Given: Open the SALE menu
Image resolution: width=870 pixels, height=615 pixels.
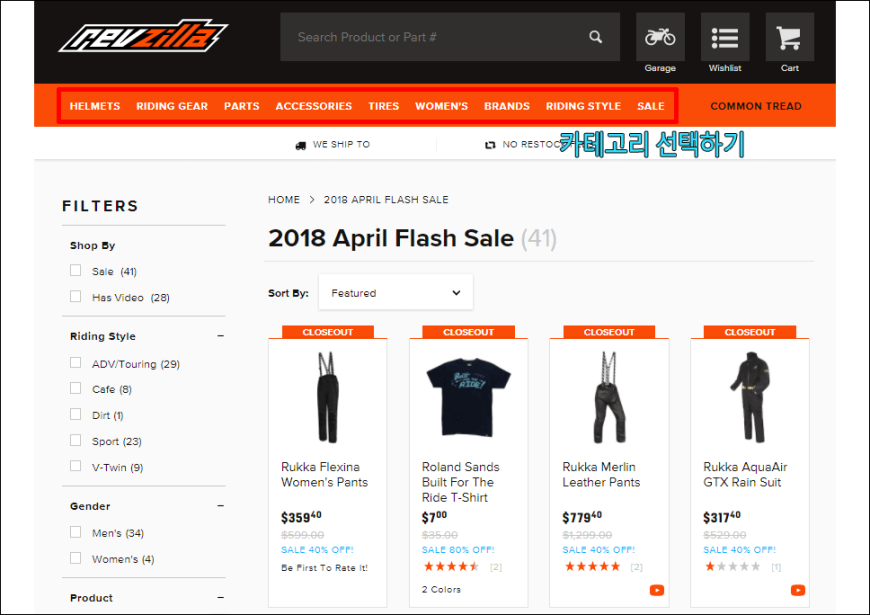Looking at the screenshot, I should coord(651,106).
